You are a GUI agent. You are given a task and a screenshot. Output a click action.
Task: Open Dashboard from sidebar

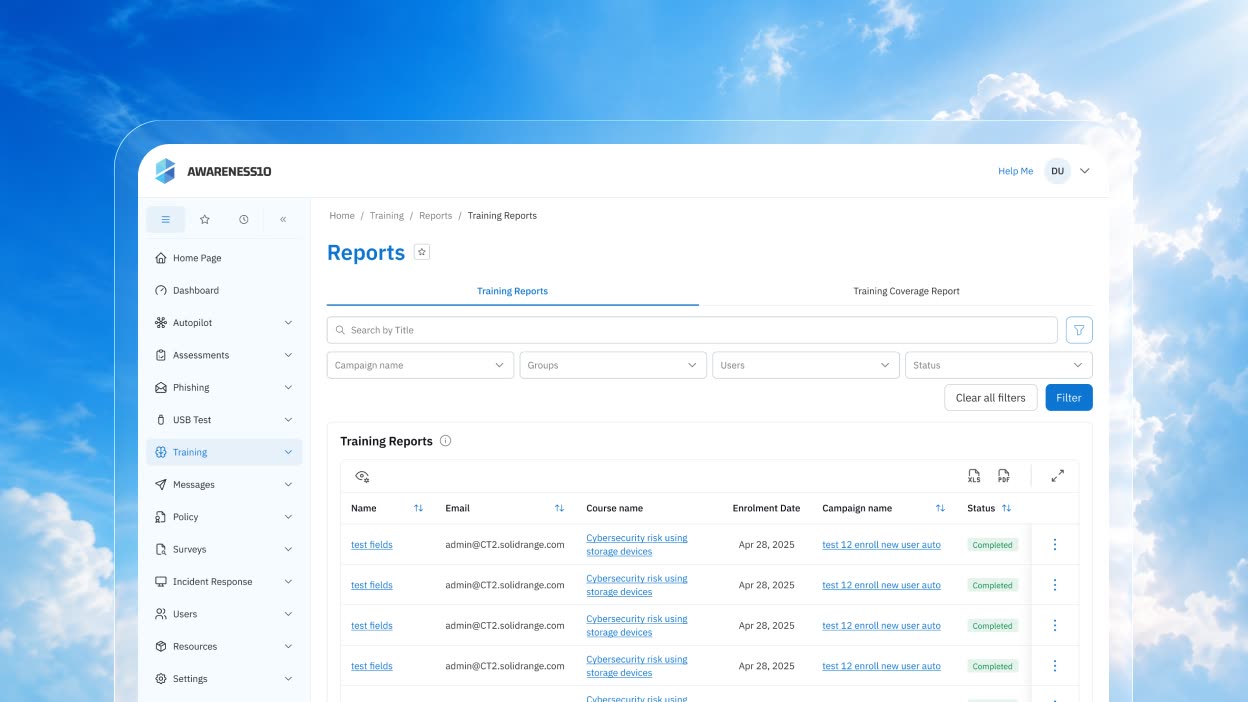[x=224, y=290]
